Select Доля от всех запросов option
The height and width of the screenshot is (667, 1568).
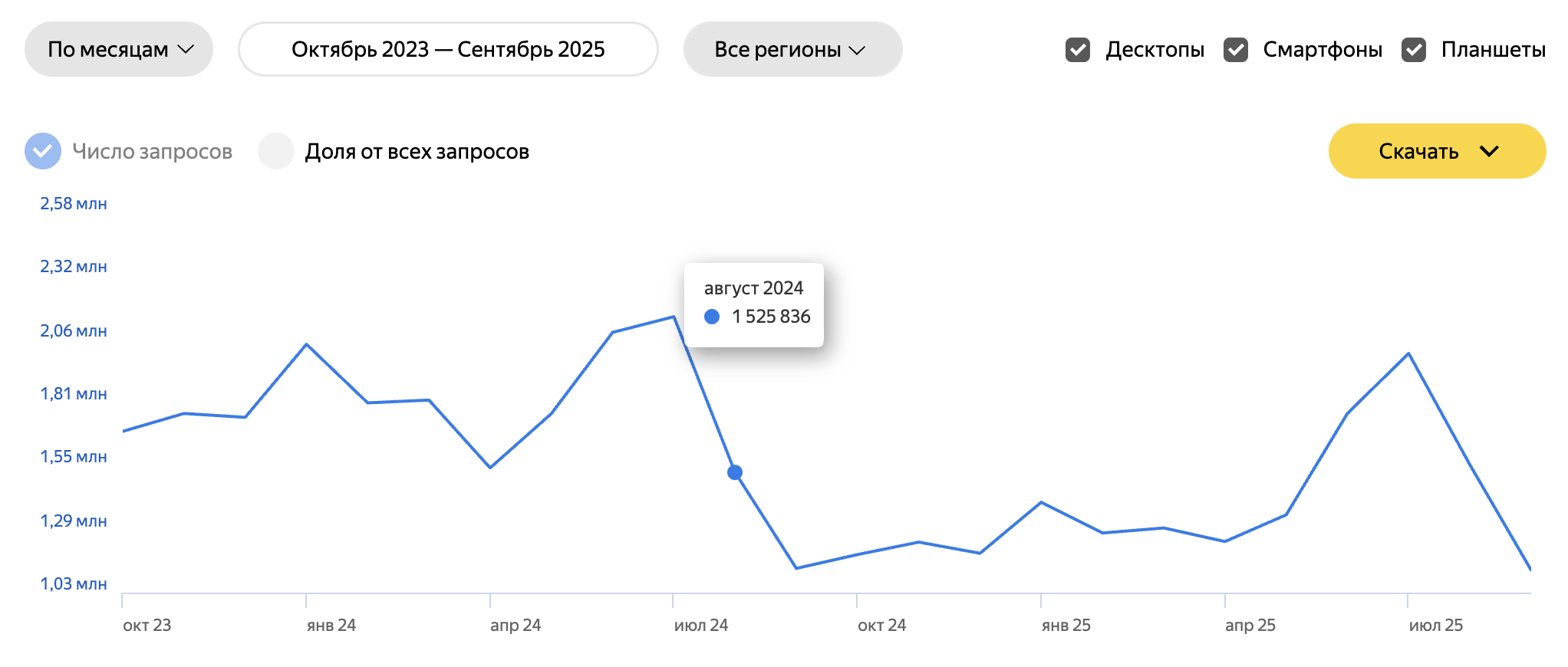(276, 151)
